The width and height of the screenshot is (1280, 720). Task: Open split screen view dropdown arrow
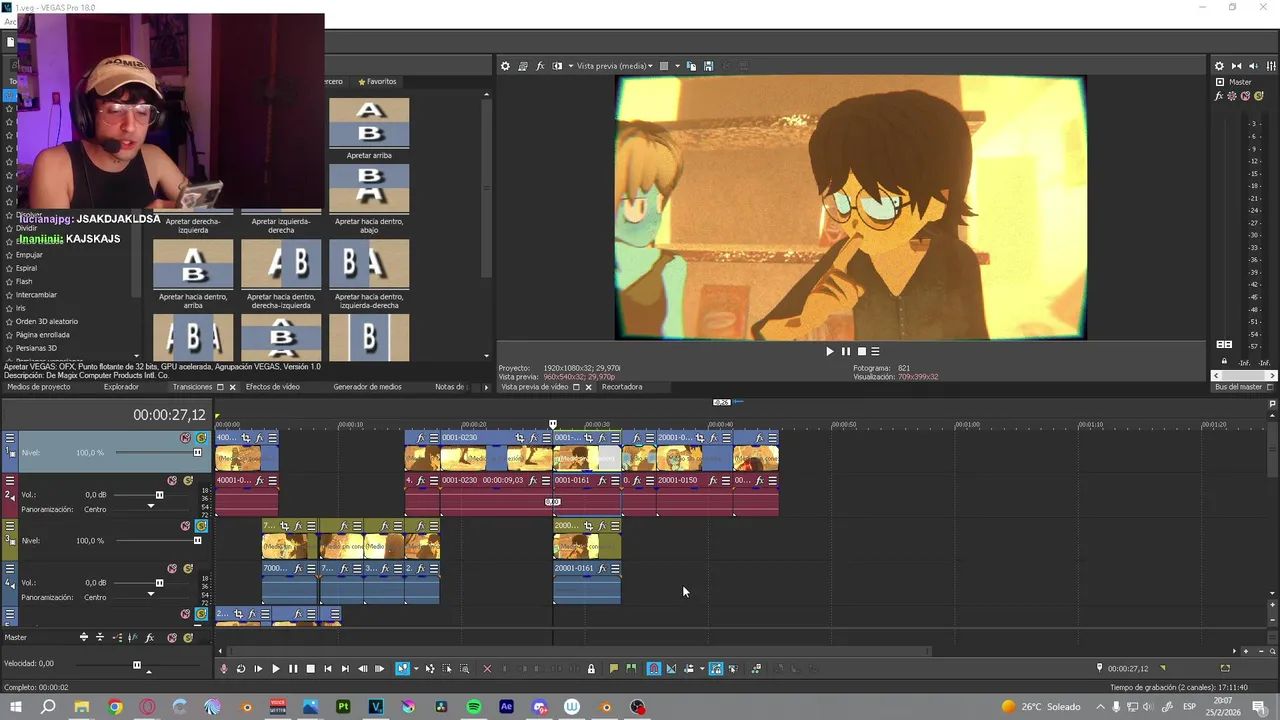tap(570, 66)
